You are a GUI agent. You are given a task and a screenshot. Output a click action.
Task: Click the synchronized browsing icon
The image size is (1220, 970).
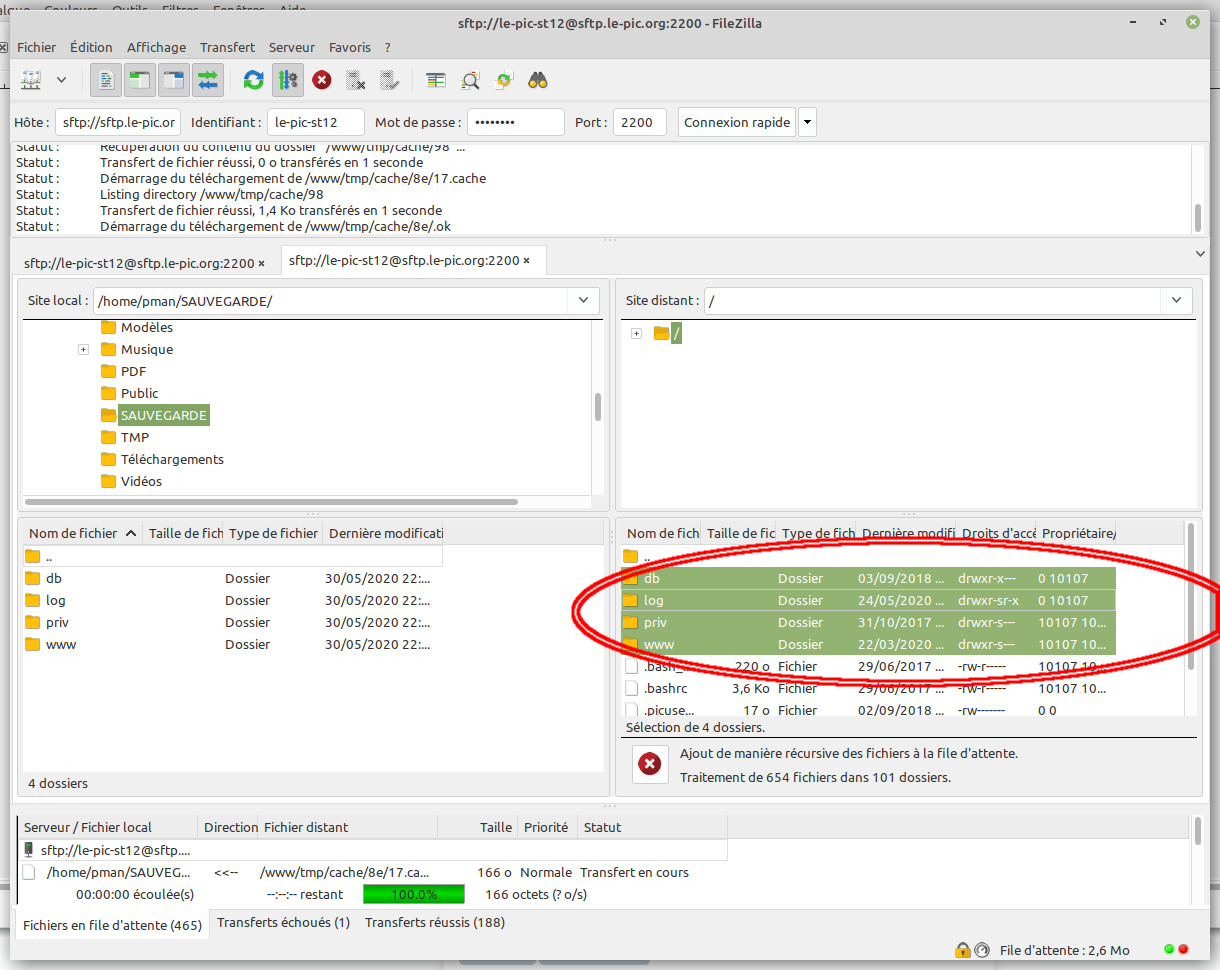(x=504, y=80)
